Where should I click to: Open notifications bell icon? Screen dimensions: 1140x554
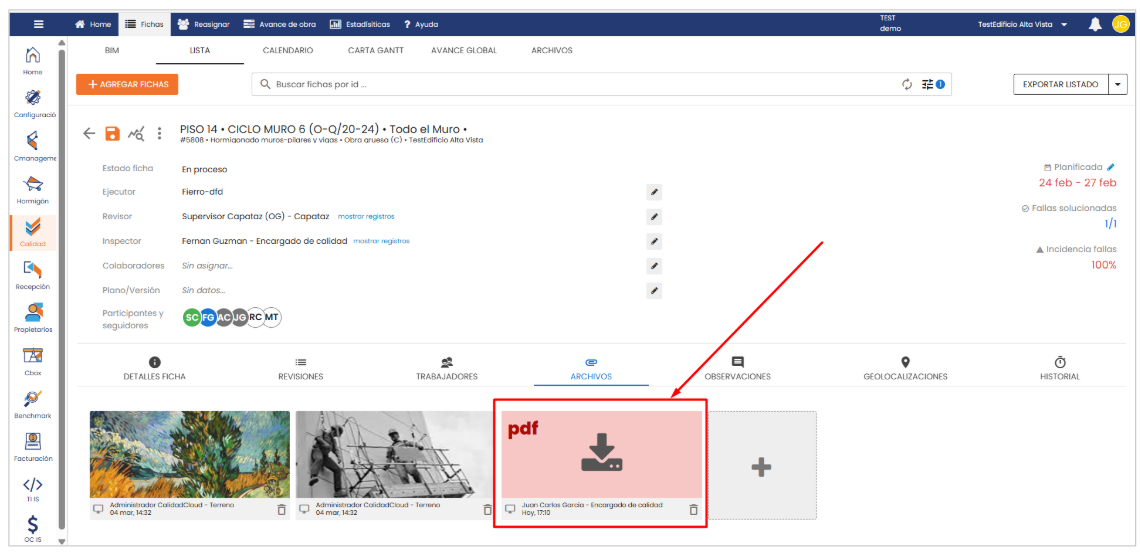[1095, 24]
